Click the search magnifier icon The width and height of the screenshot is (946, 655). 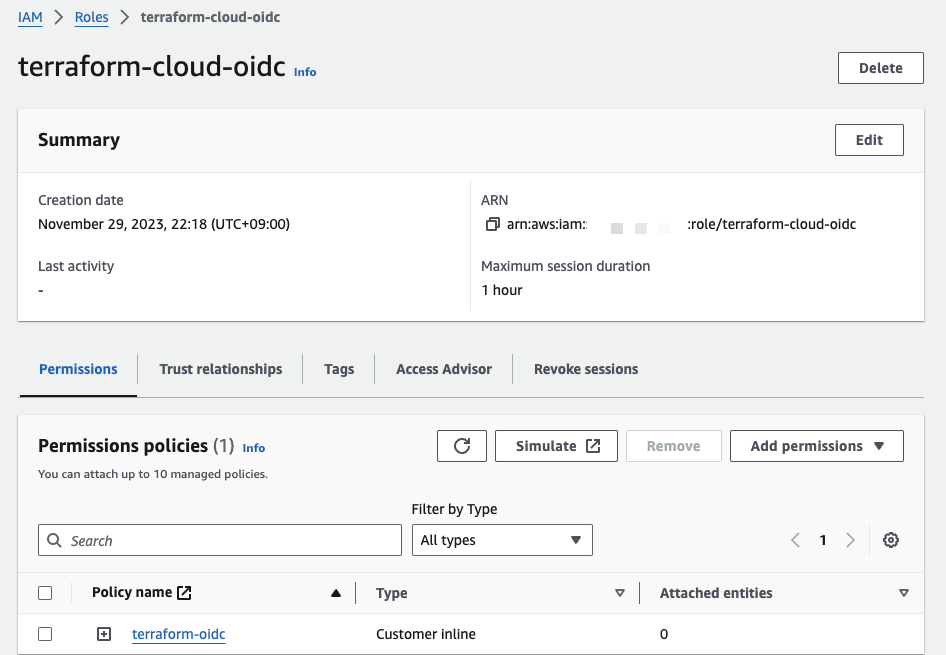point(54,540)
